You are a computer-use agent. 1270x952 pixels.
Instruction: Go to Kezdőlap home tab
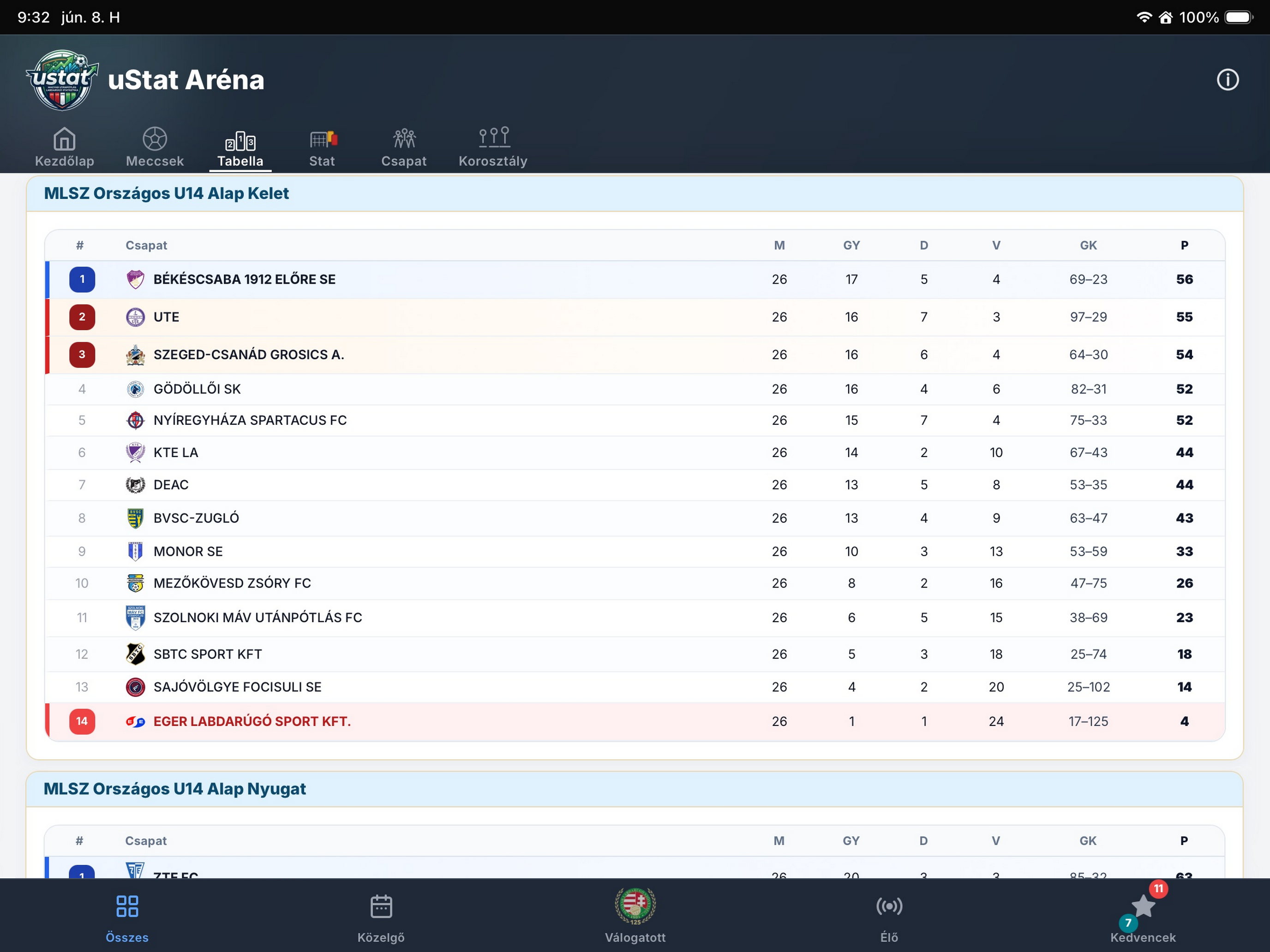coord(64,148)
